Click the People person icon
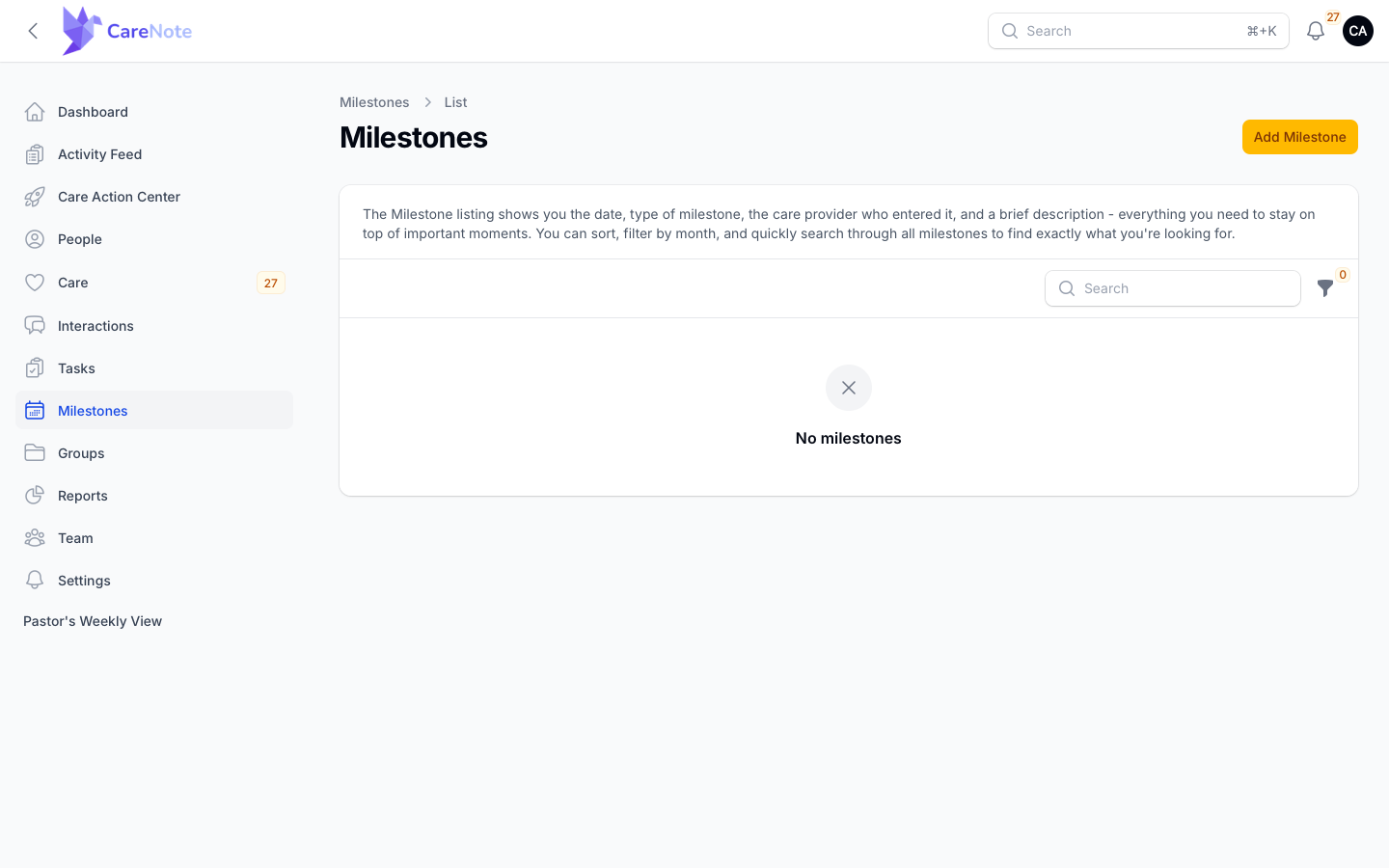This screenshot has width=1389, height=868. (35, 239)
